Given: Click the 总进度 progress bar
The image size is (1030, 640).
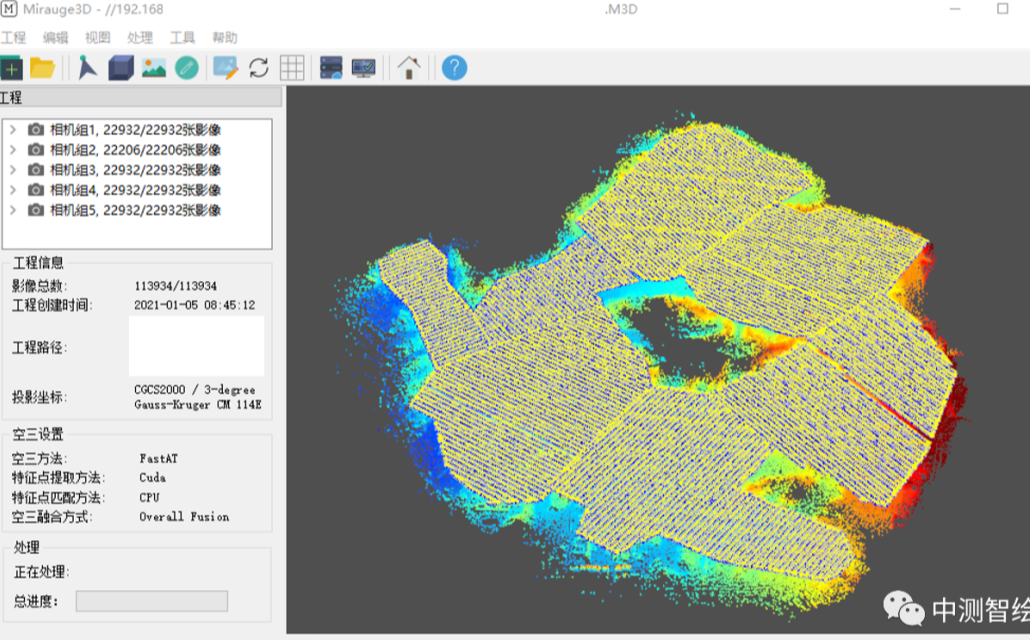Looking at the screenshot, I should click(152, 601).
